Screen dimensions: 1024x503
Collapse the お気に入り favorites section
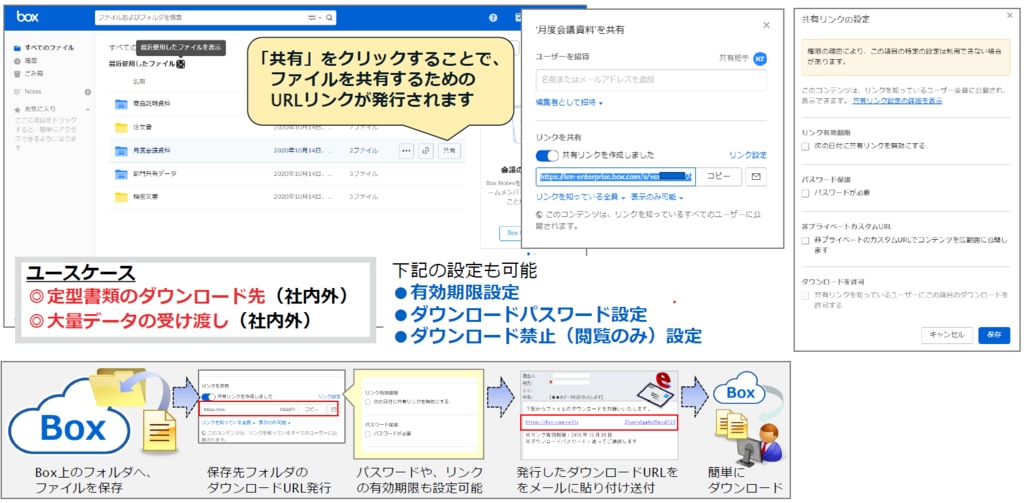point(88,110)
